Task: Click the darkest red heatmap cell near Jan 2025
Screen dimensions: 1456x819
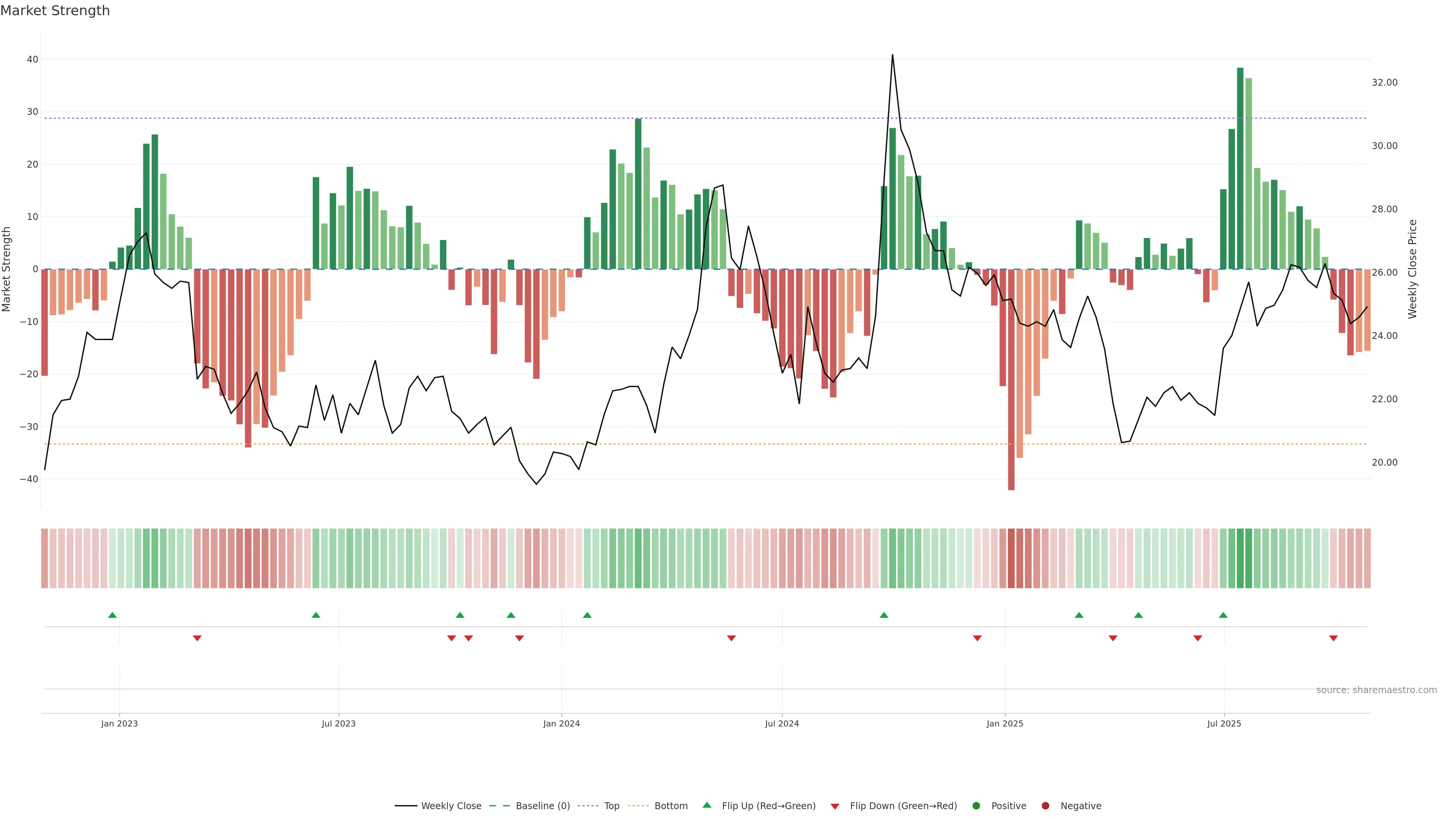Action: pyautogui.click(x=1011, y=558)
